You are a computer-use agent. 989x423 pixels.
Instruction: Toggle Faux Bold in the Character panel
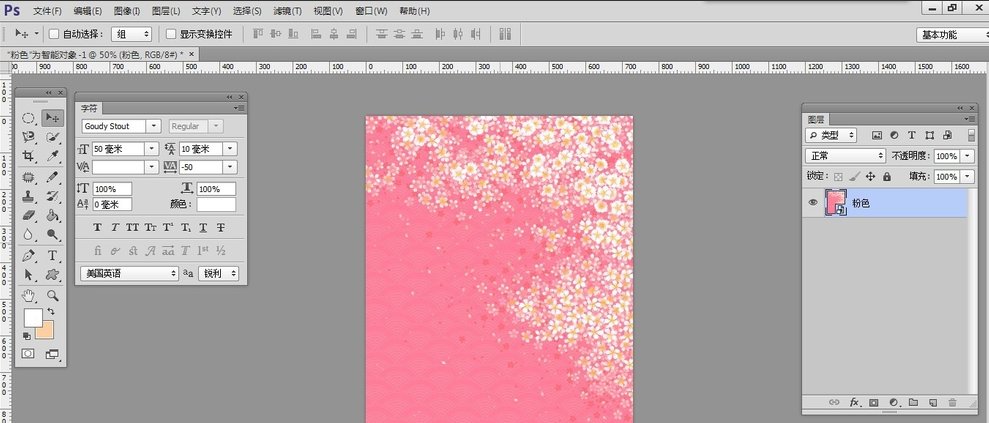[x=97, y=228]
